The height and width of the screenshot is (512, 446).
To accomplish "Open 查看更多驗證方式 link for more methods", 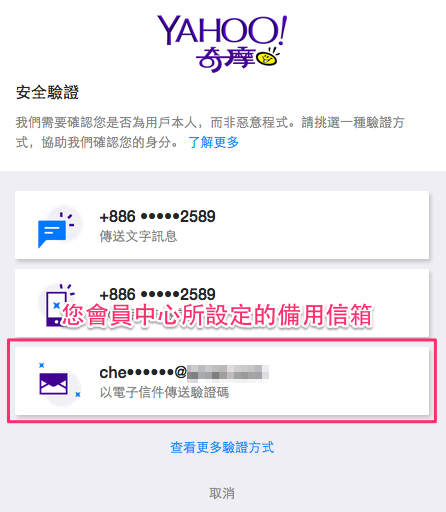I will click(222, 447).
